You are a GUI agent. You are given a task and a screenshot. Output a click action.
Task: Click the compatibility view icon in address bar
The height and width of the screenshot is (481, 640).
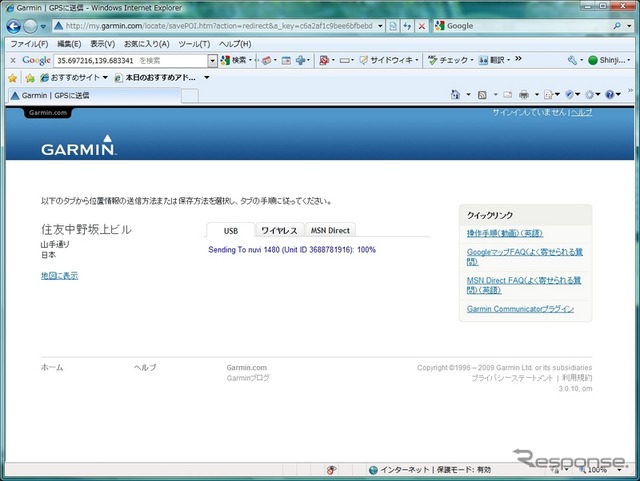[393, 26]
